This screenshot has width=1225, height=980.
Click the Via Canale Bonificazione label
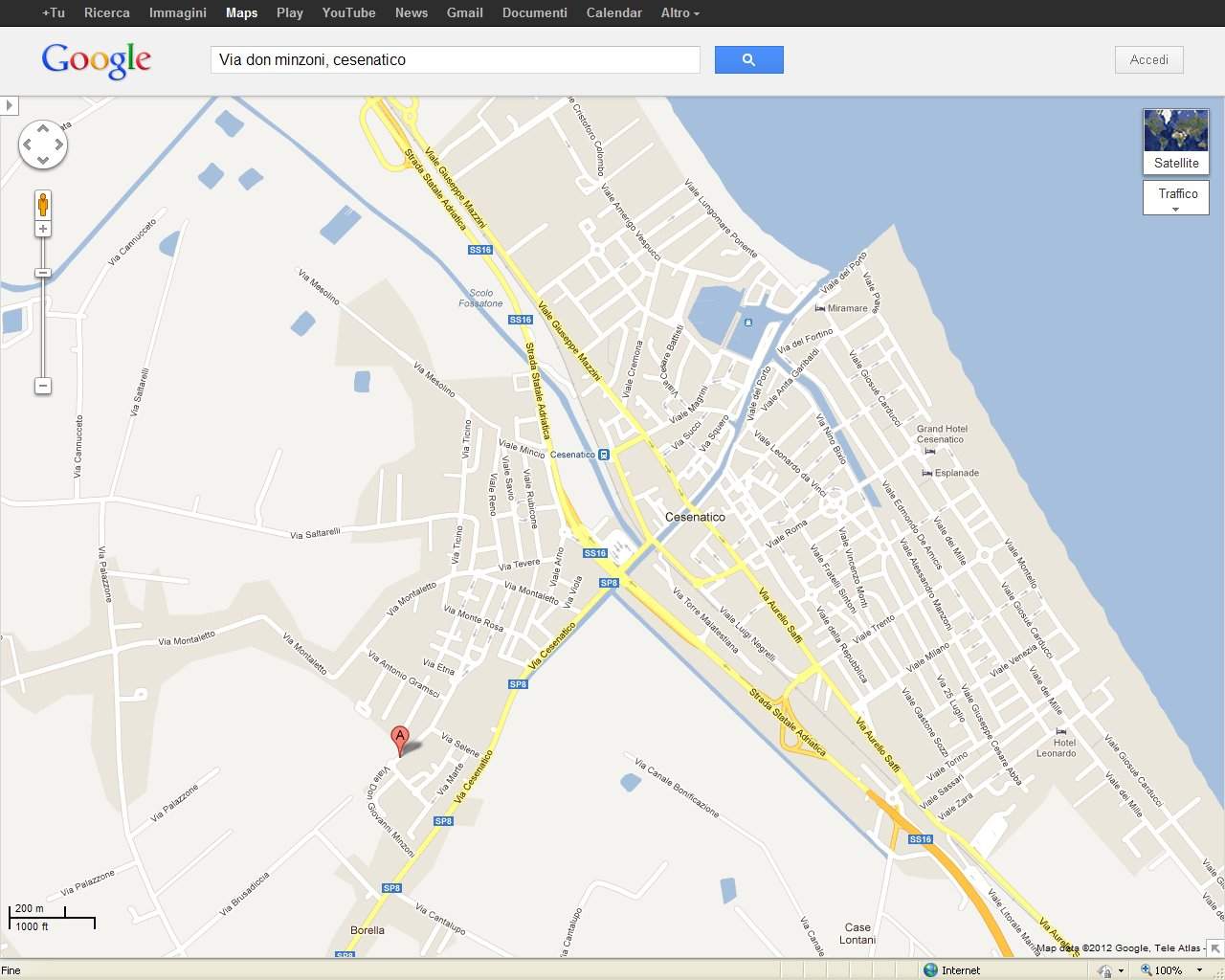677,787
